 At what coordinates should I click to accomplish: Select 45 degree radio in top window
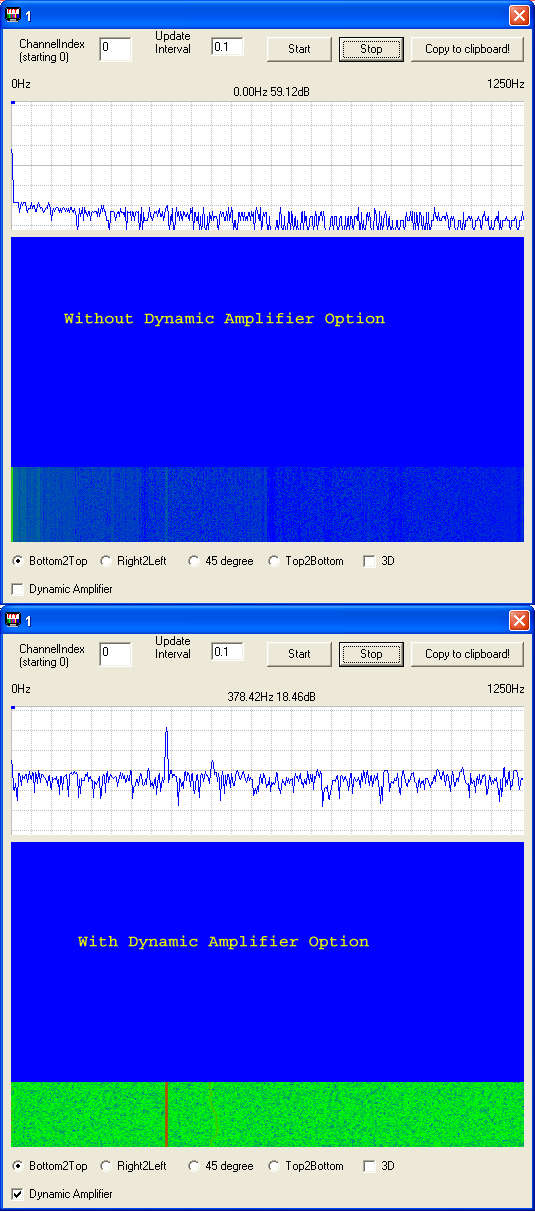click(x=194, y=561)
